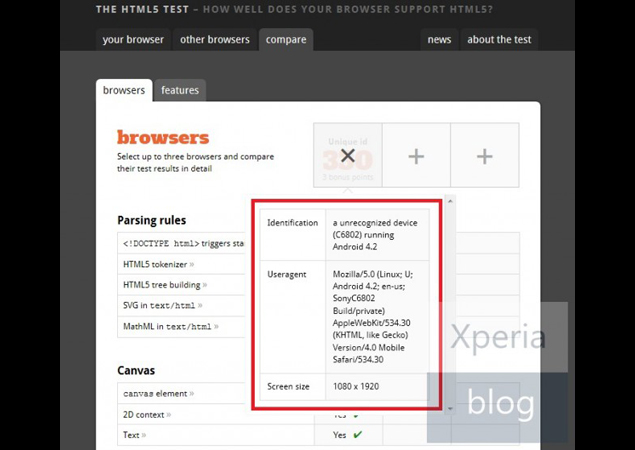This screenshot has height=450, width=635.
Task: Add a second browser with the middle plus
Action: click(x=416, y=156)
